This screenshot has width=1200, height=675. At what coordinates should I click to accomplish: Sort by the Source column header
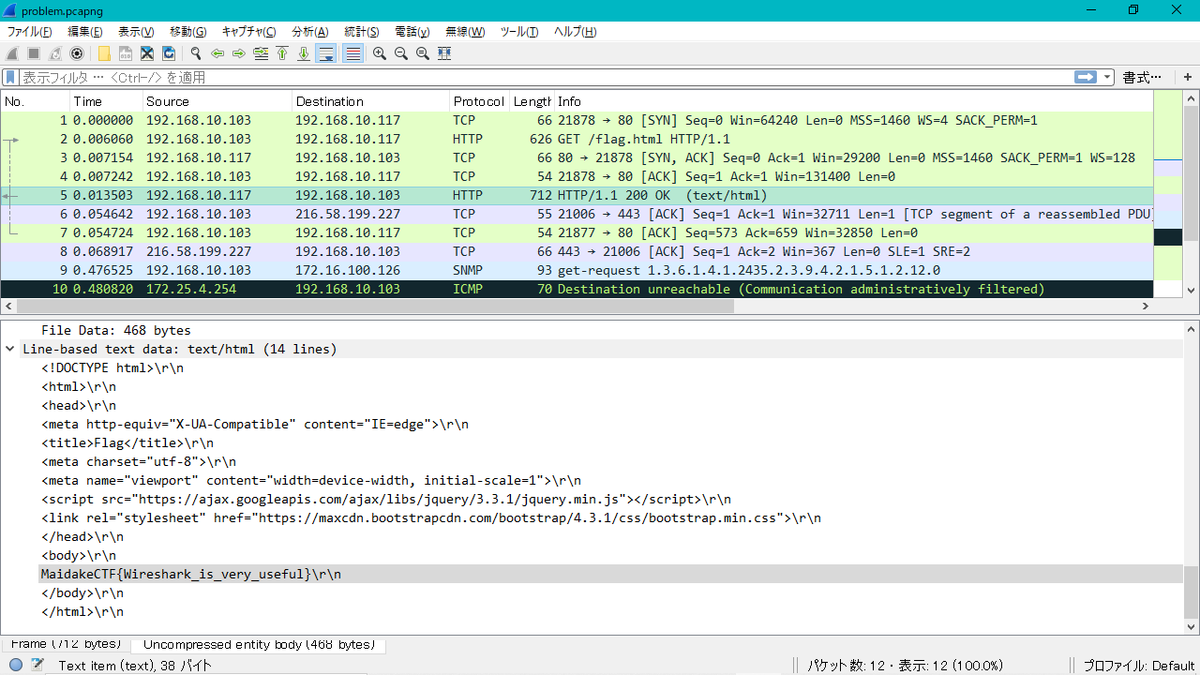[x=217, y=101]
